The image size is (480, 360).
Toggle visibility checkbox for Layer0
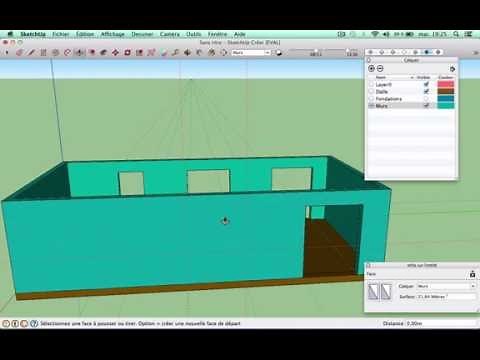click(x=426, y=84)
